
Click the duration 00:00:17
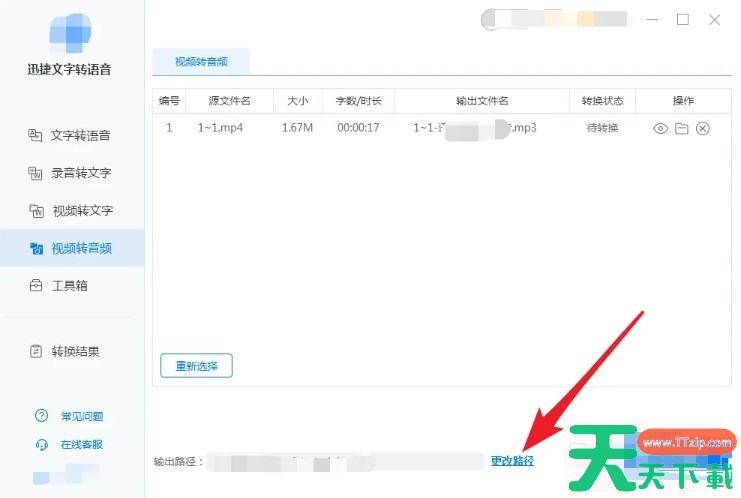(358, 128)
